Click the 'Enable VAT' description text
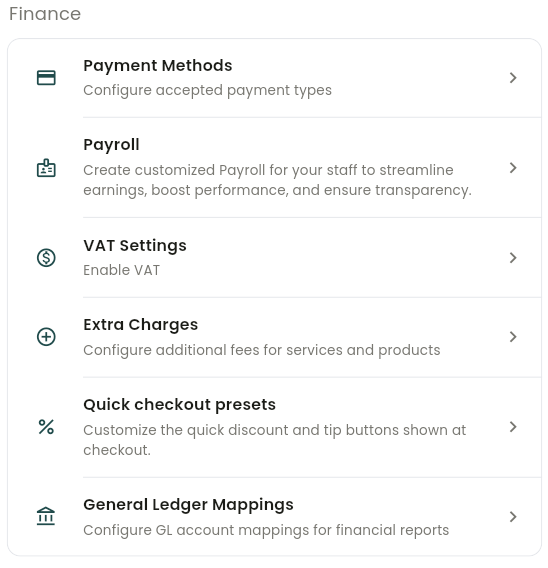The height and width of the screenshot is (568, 548). click(121, 270)
